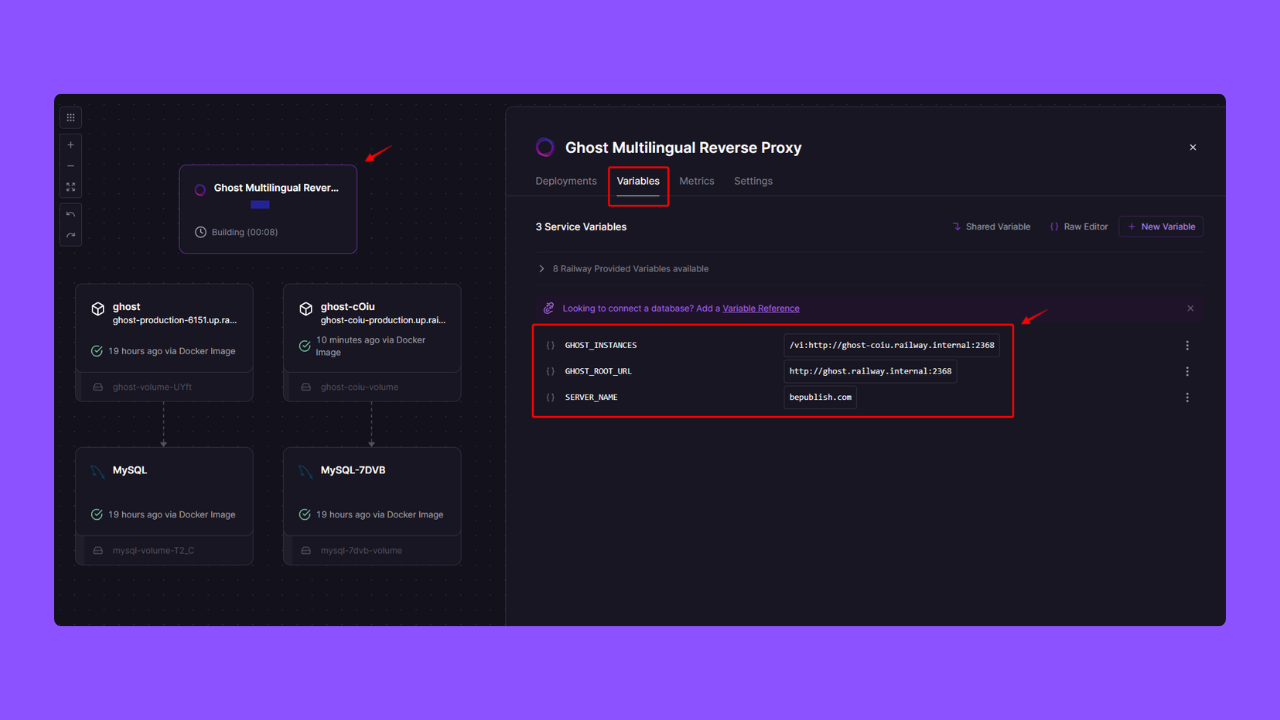The width and height of the screenshot is (1280, 720).
Task: Click the building progress bar on the proxy card
Action: pos(260,204)
